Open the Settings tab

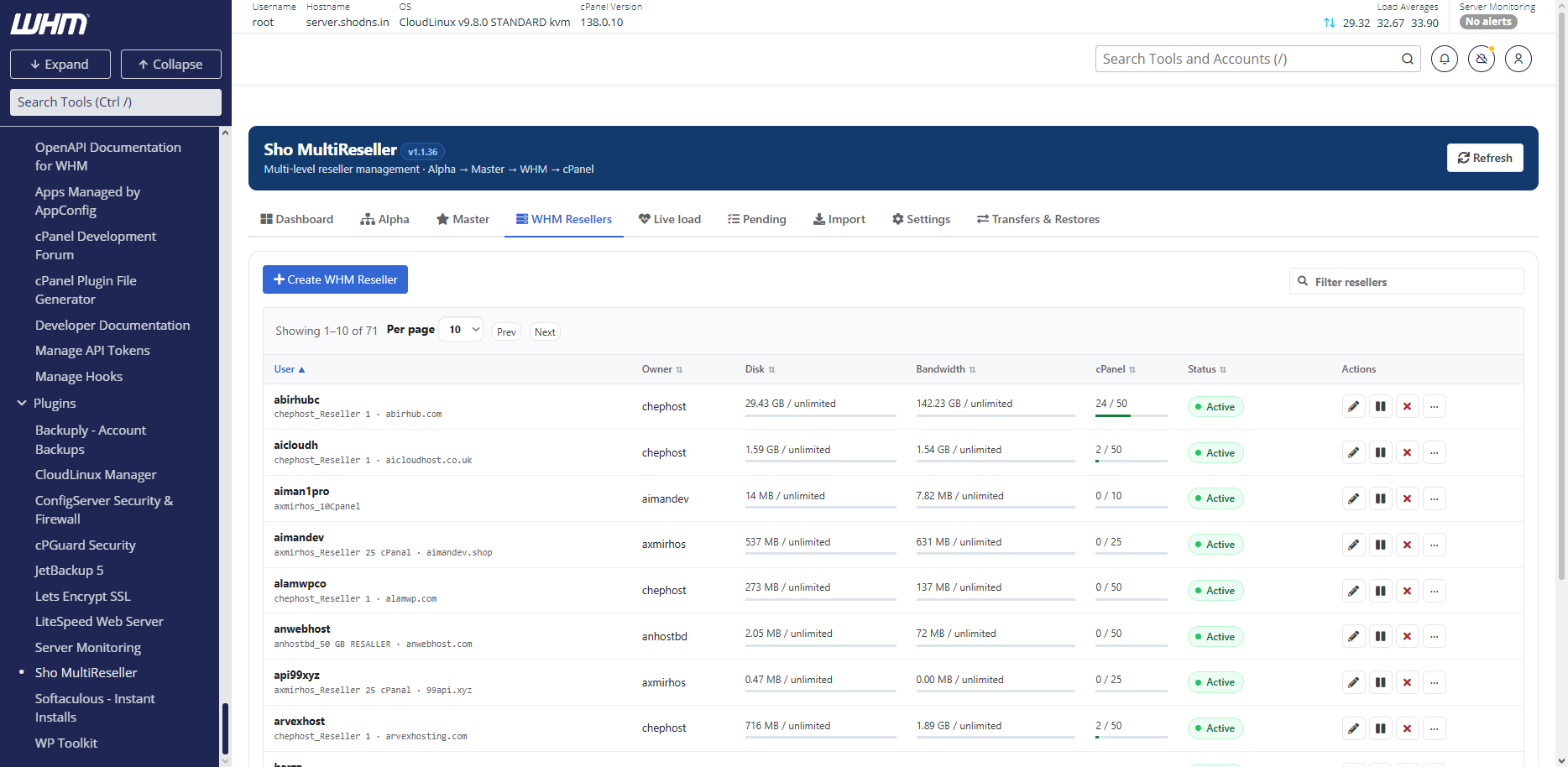coord(921,219)
